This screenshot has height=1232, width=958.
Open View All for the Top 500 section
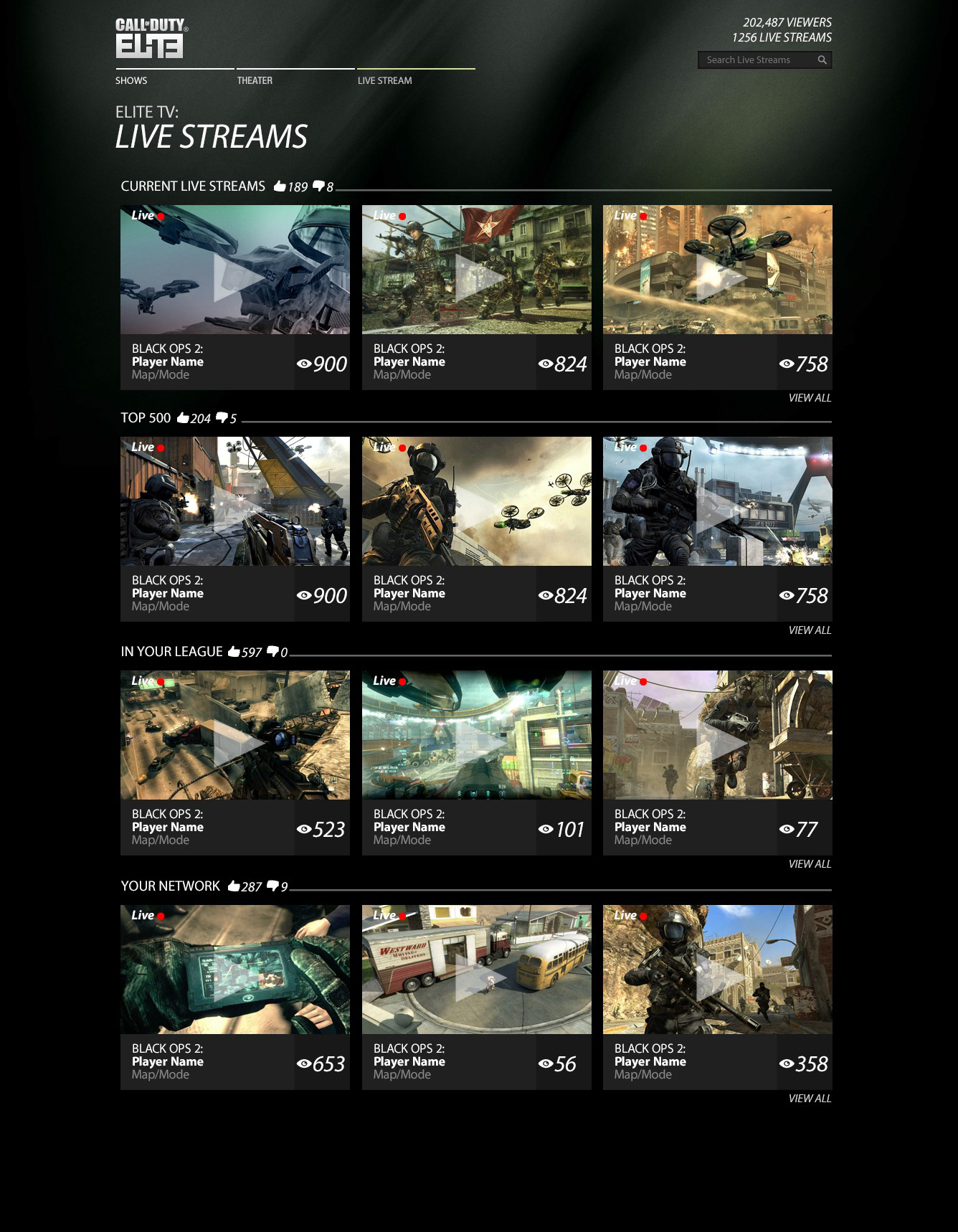[x=810, y=630]
